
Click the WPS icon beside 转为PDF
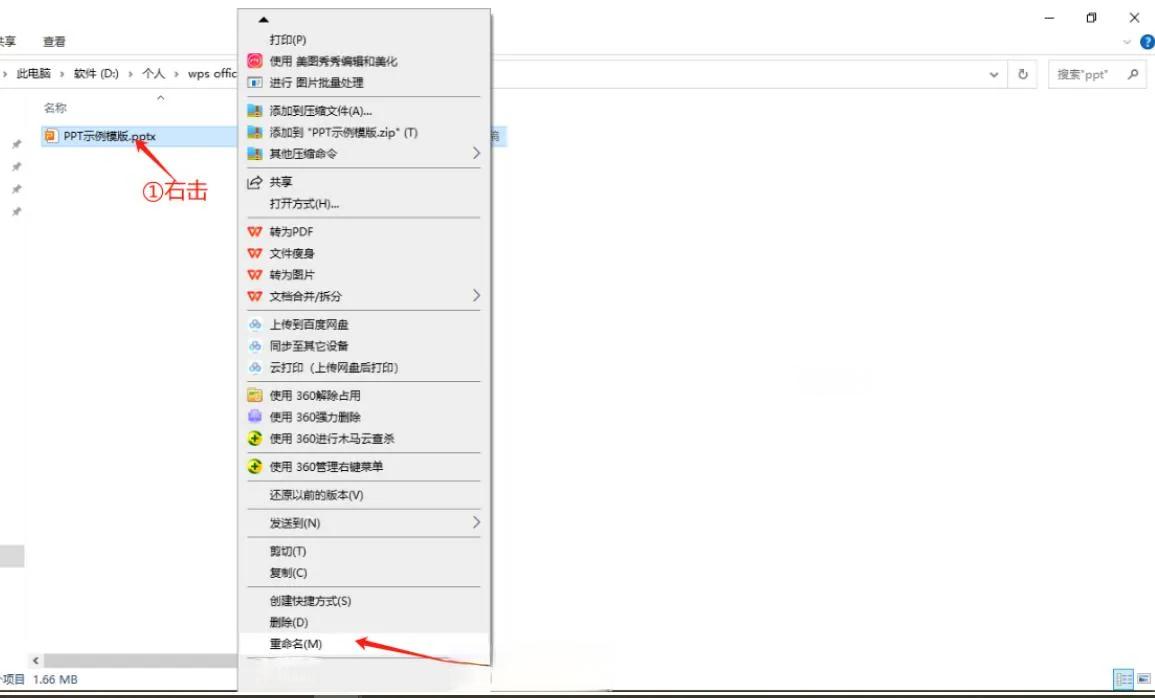(254, 232)
